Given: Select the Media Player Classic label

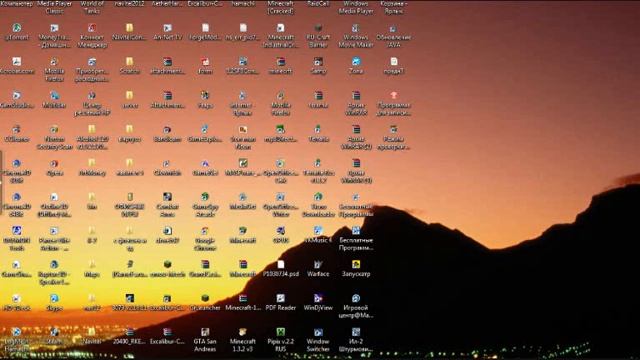Looking at the screenshot, I should [54, 7].
